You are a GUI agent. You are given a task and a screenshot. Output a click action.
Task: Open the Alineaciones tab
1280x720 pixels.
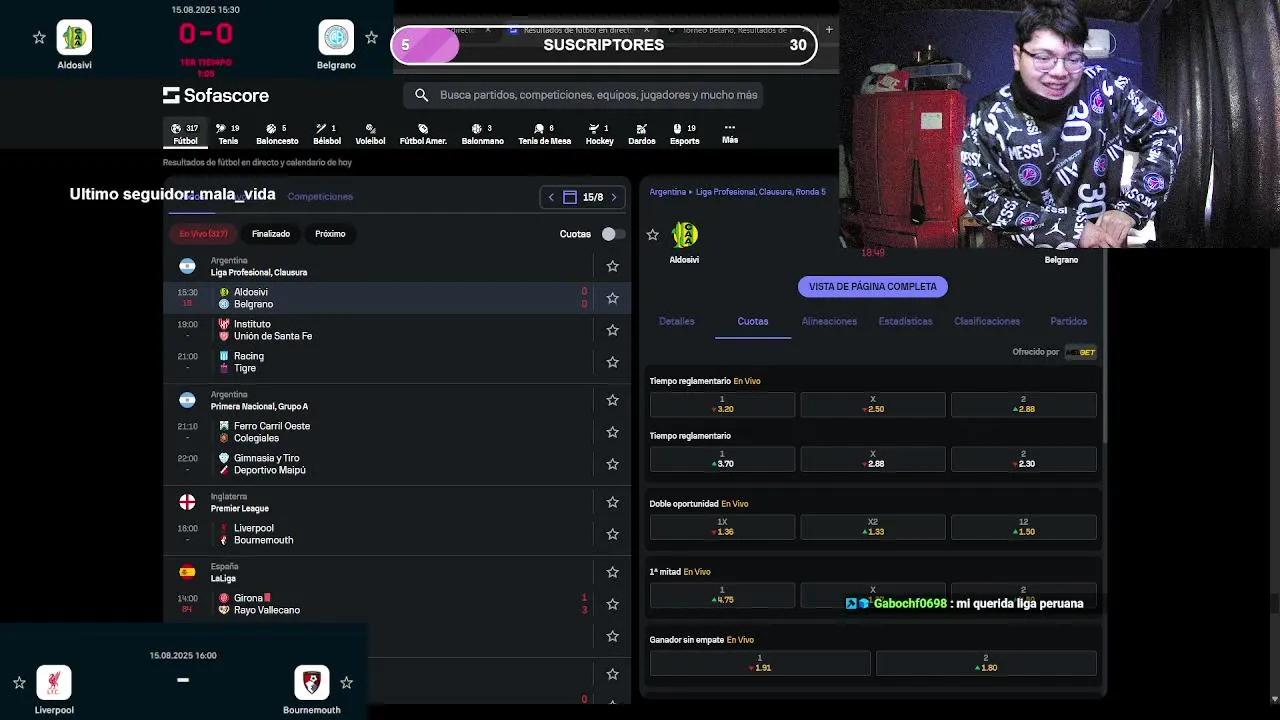click(x=829, y=321)
